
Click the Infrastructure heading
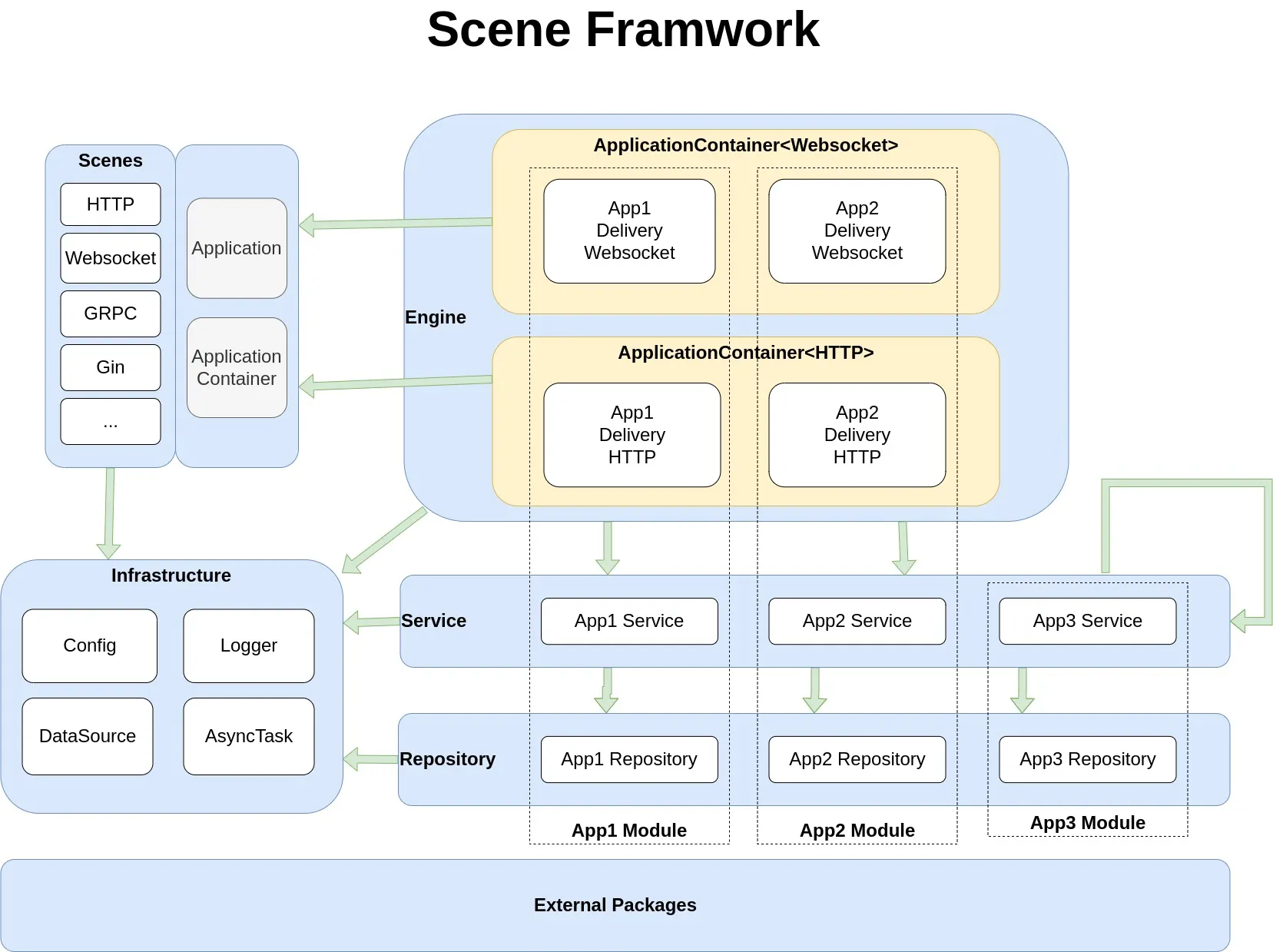coord(171,576)
